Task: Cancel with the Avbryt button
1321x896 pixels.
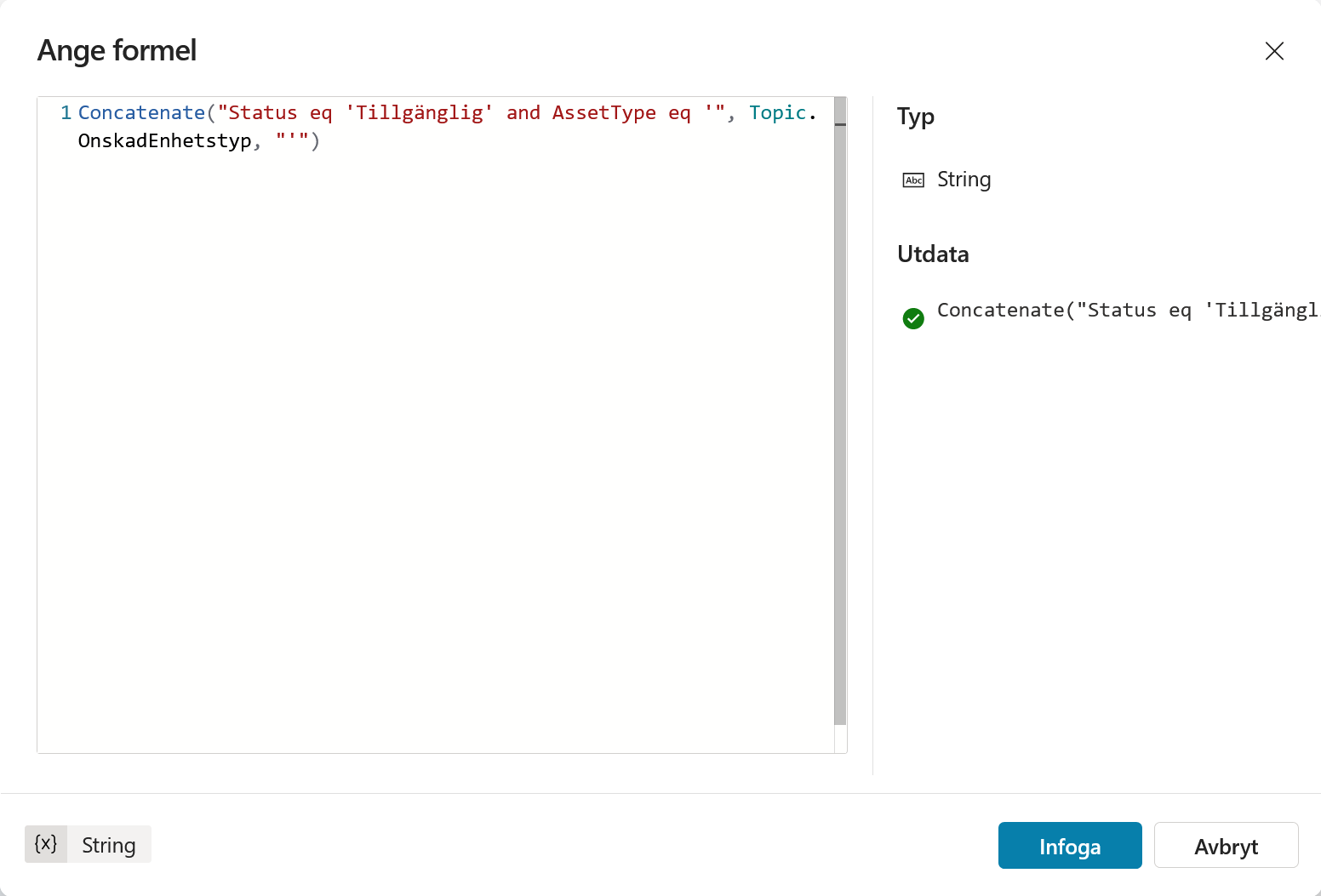Action: click(1226, 846)
